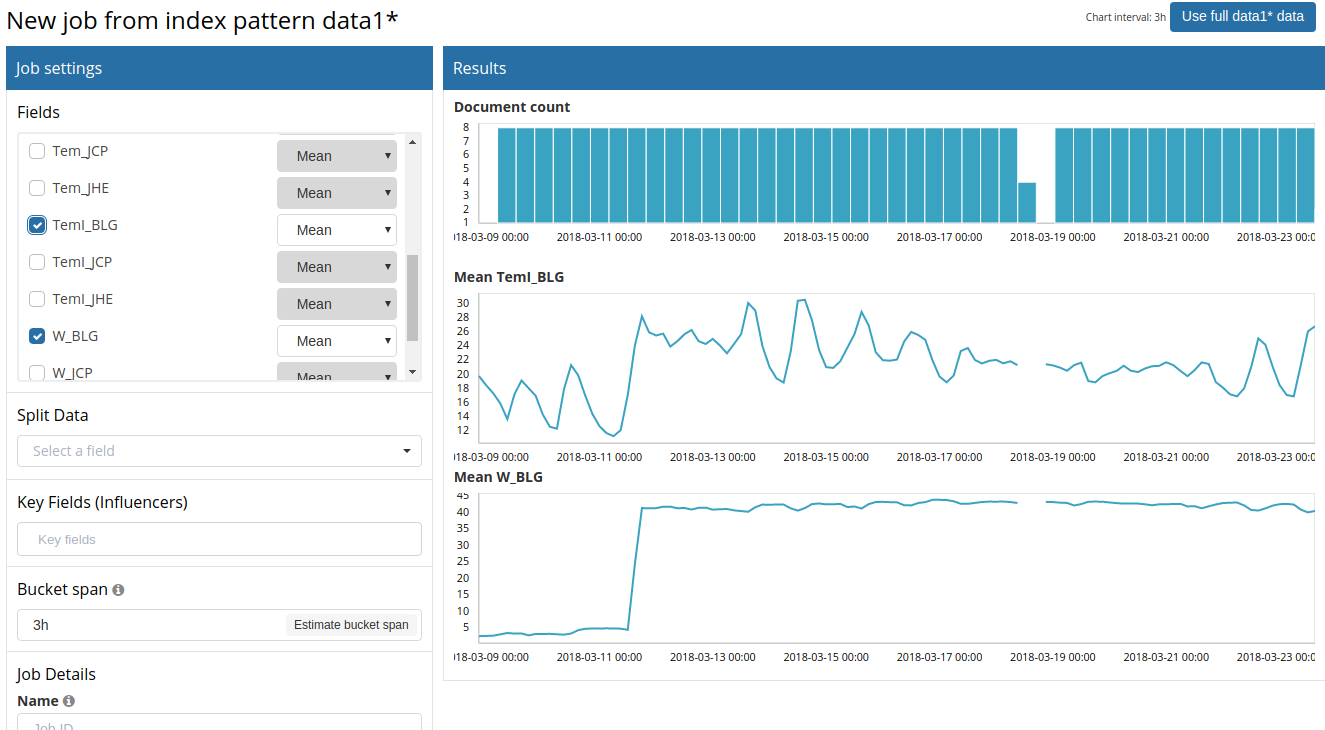
Task: Uncheck the W_BLG field checkbox
Action: click(37, 336)
